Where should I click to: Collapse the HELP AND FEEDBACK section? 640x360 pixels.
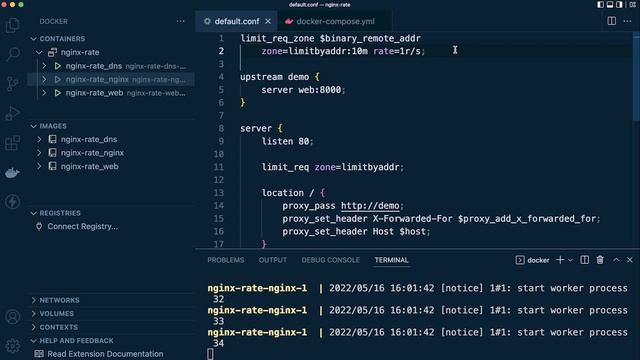click(33, 341)
